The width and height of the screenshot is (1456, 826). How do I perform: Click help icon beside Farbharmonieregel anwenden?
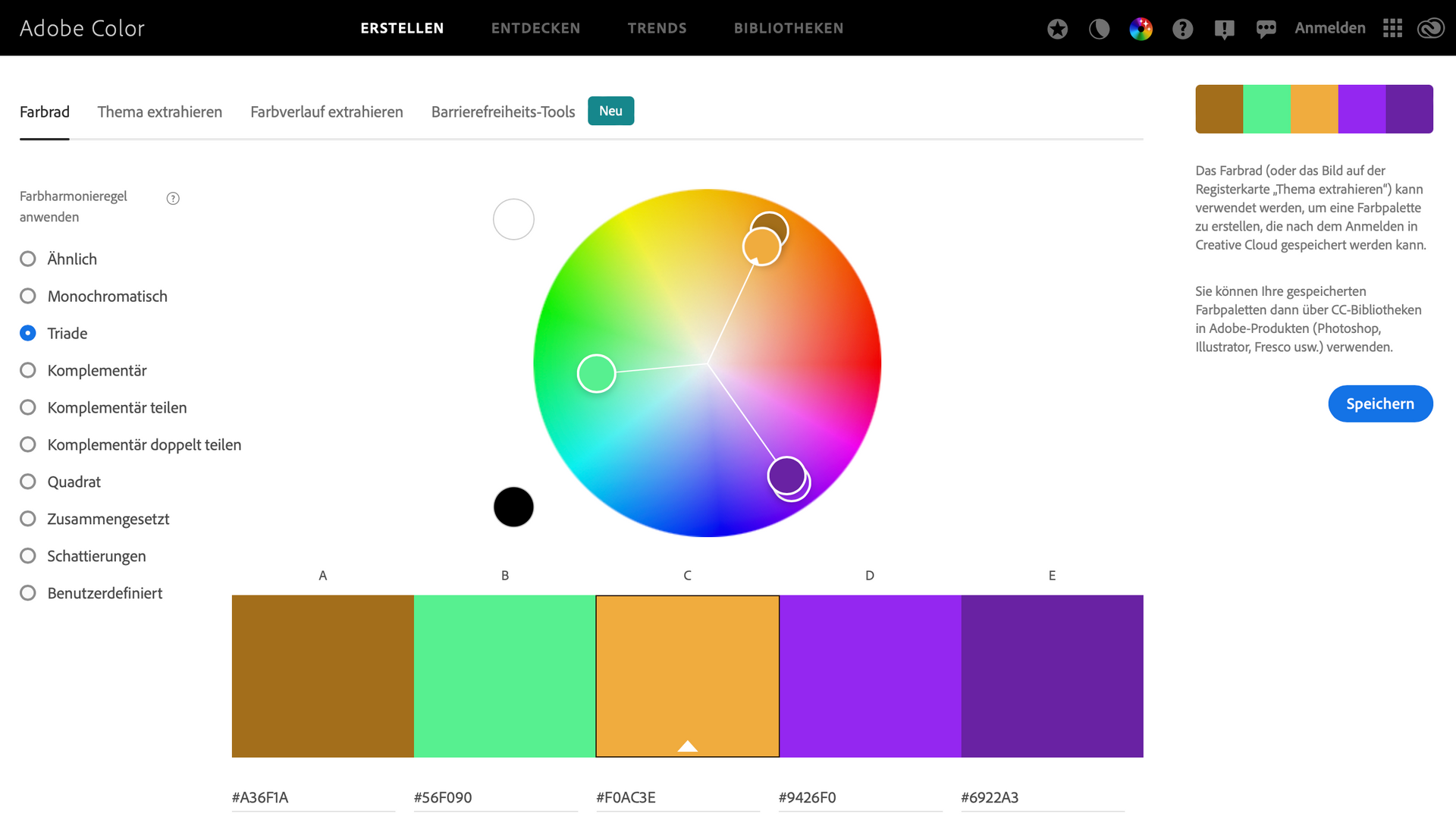[173, 199]
